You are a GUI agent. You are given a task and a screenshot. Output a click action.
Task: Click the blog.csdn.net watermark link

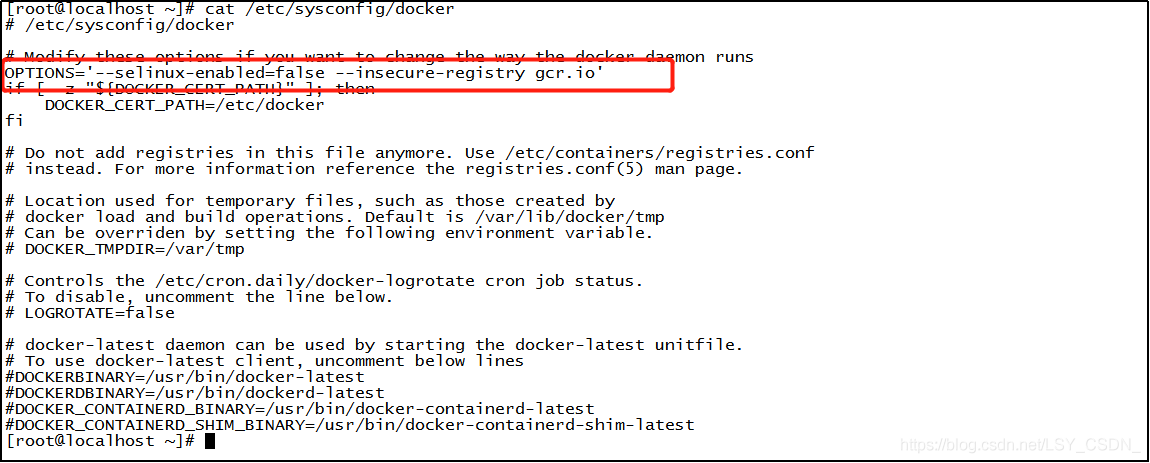1016,444
